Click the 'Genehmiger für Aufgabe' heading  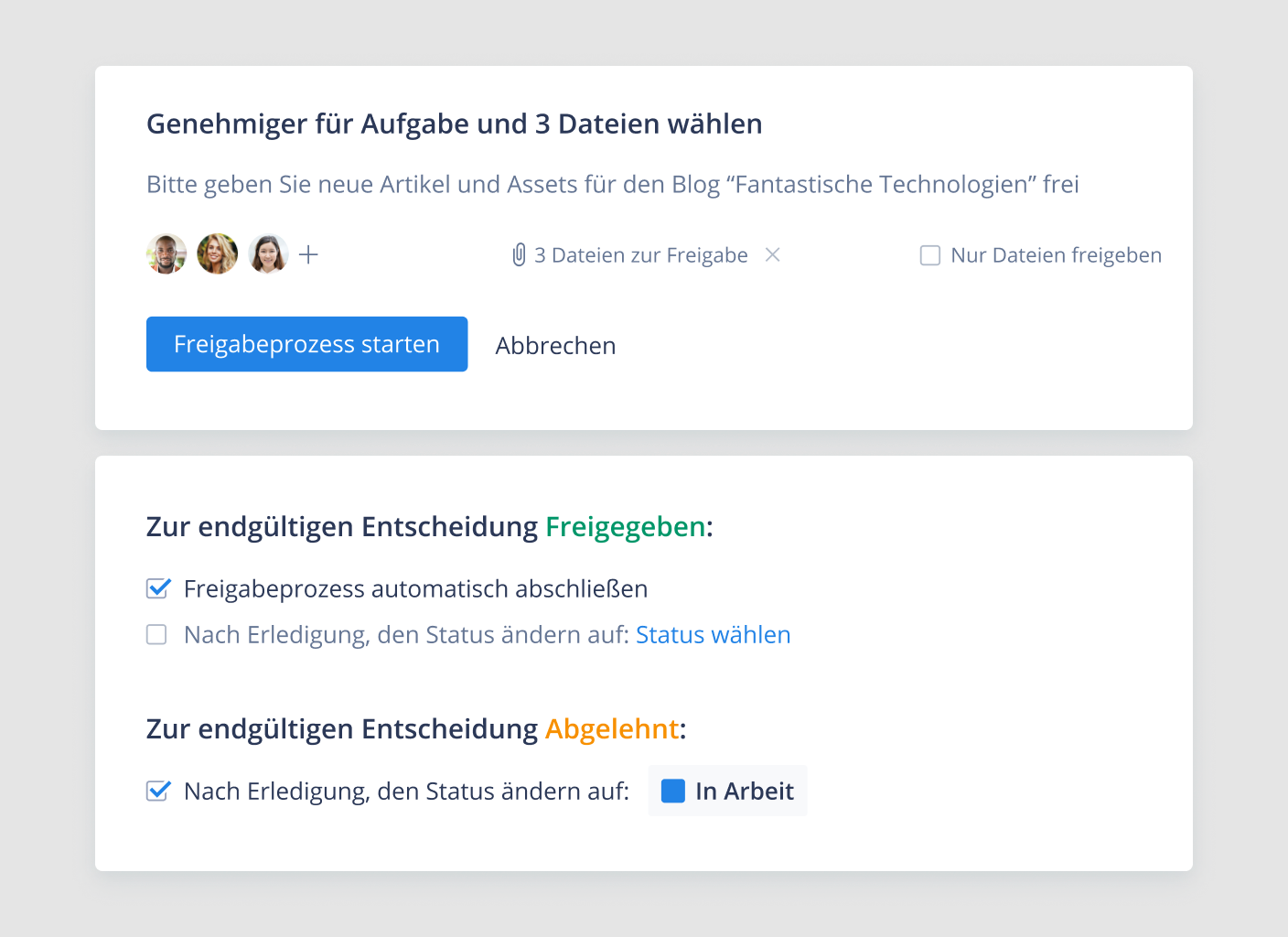click(x=454, y=124)
